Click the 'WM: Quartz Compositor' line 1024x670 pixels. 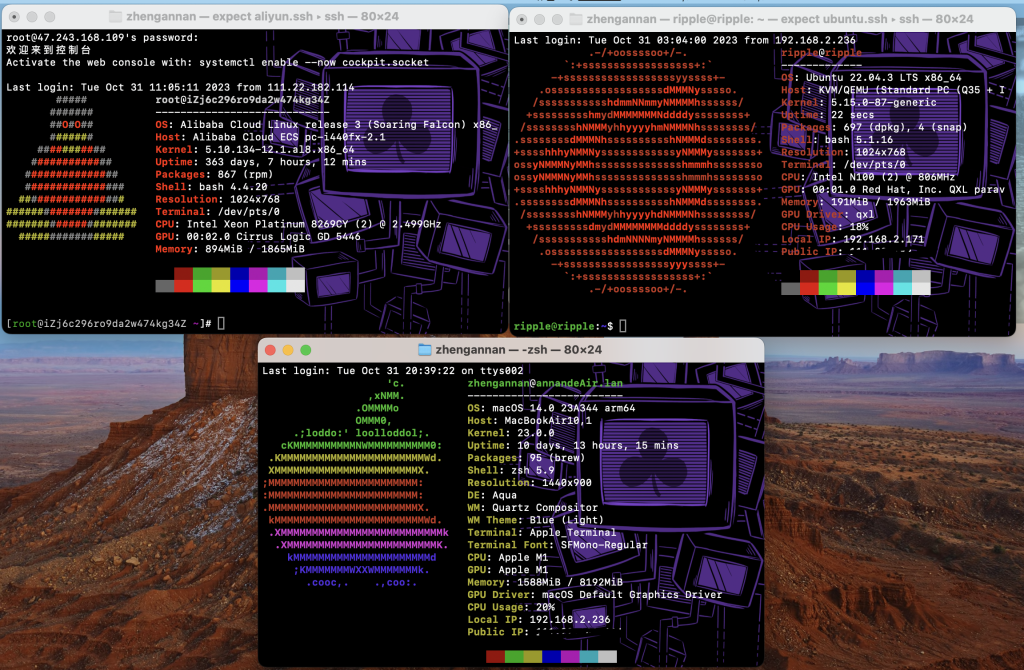532,507
